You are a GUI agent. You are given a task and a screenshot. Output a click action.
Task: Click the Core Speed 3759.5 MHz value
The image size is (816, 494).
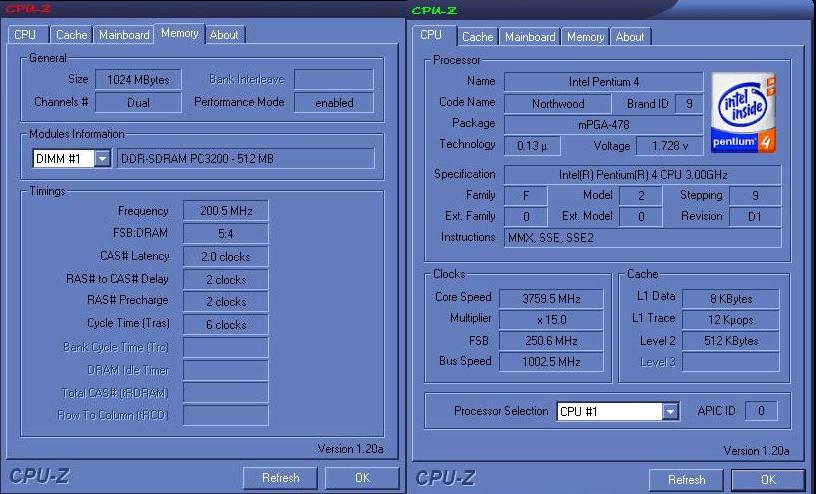coord(551,299)
